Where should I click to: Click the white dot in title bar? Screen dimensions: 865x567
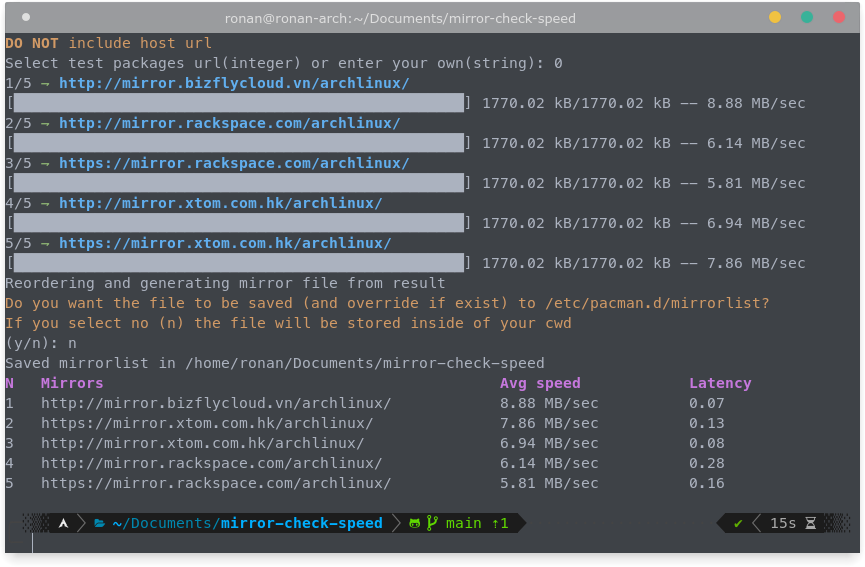coord(26,17)
